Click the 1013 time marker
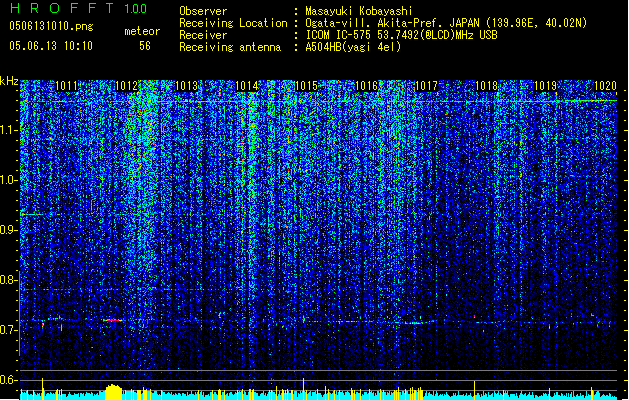Screen dimensions: 629x400 tap(187, 86)
